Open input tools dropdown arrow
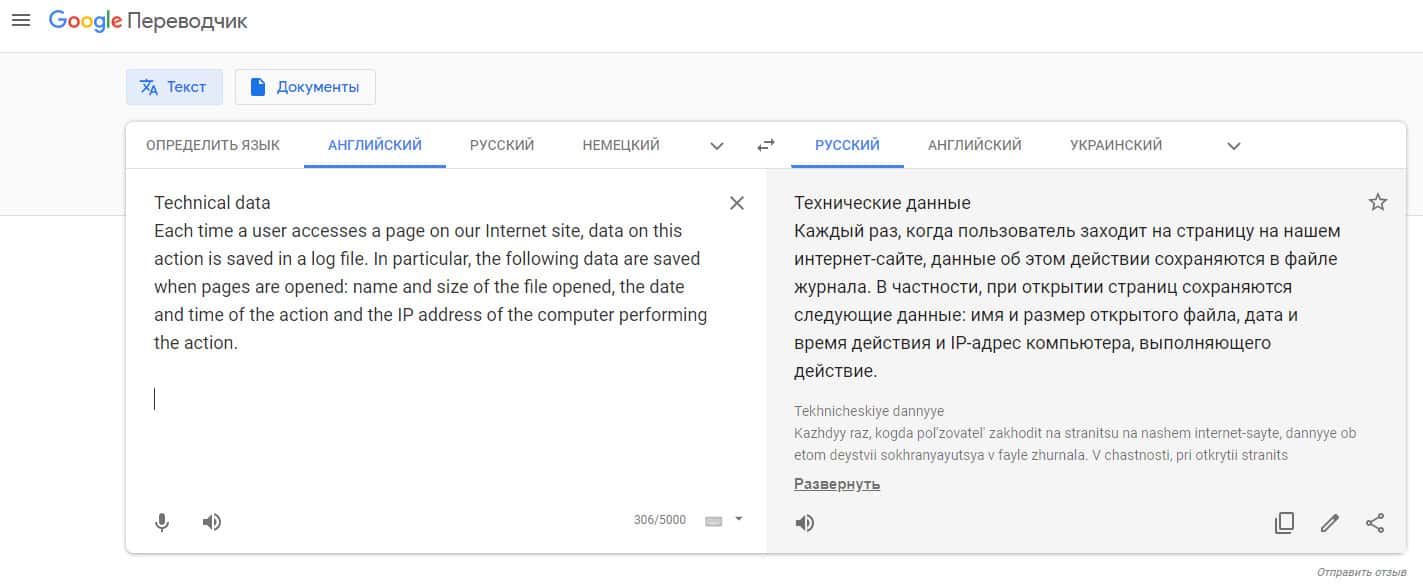1423x587 pixels. tap(739, 519)
